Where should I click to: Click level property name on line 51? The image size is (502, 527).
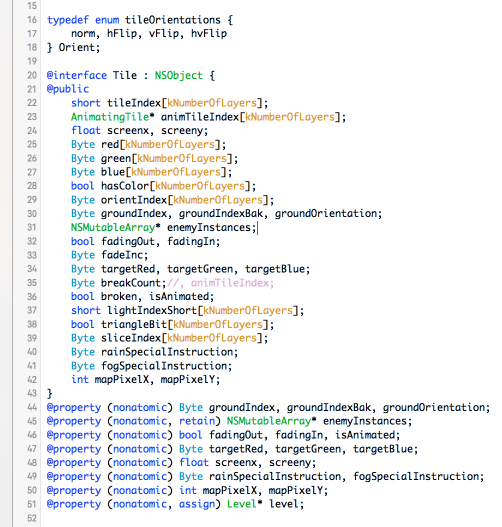point(284,504)
